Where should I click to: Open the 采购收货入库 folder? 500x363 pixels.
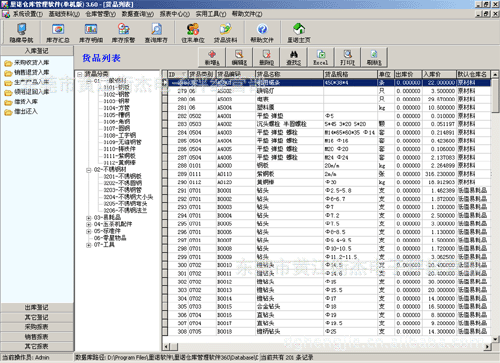click(x=27, y=63)
